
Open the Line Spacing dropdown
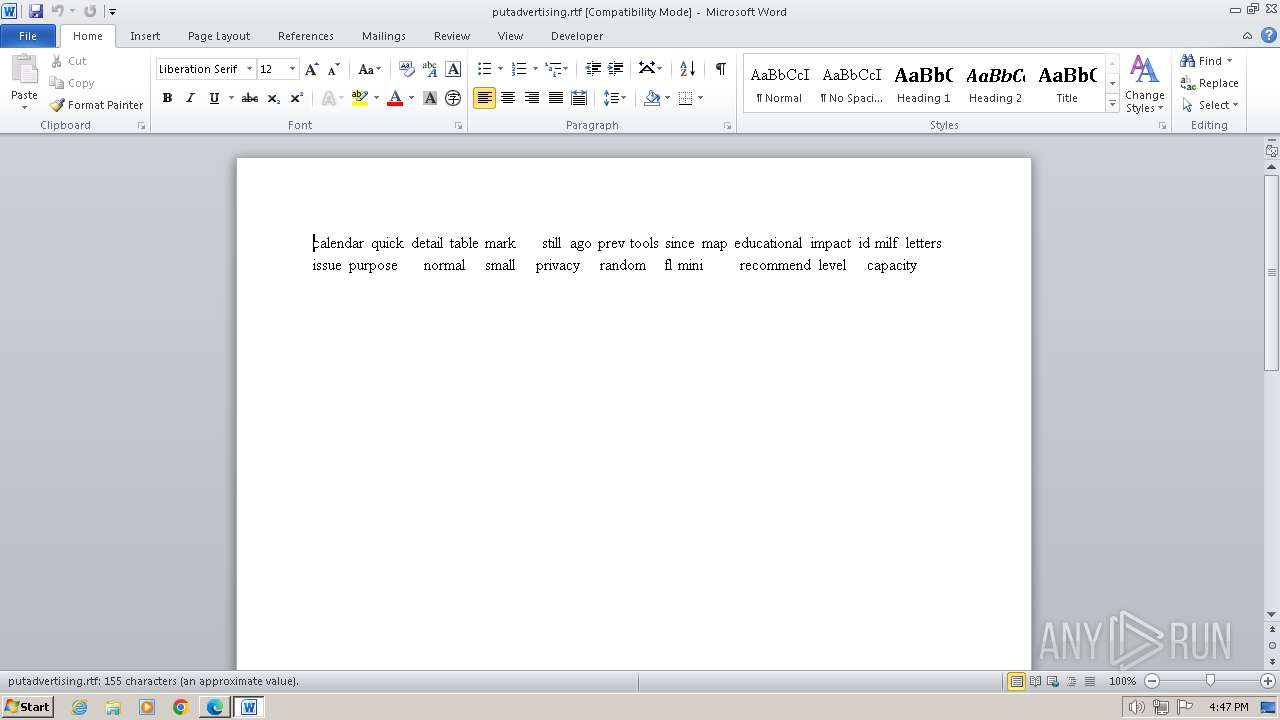[x=615, y=98]
